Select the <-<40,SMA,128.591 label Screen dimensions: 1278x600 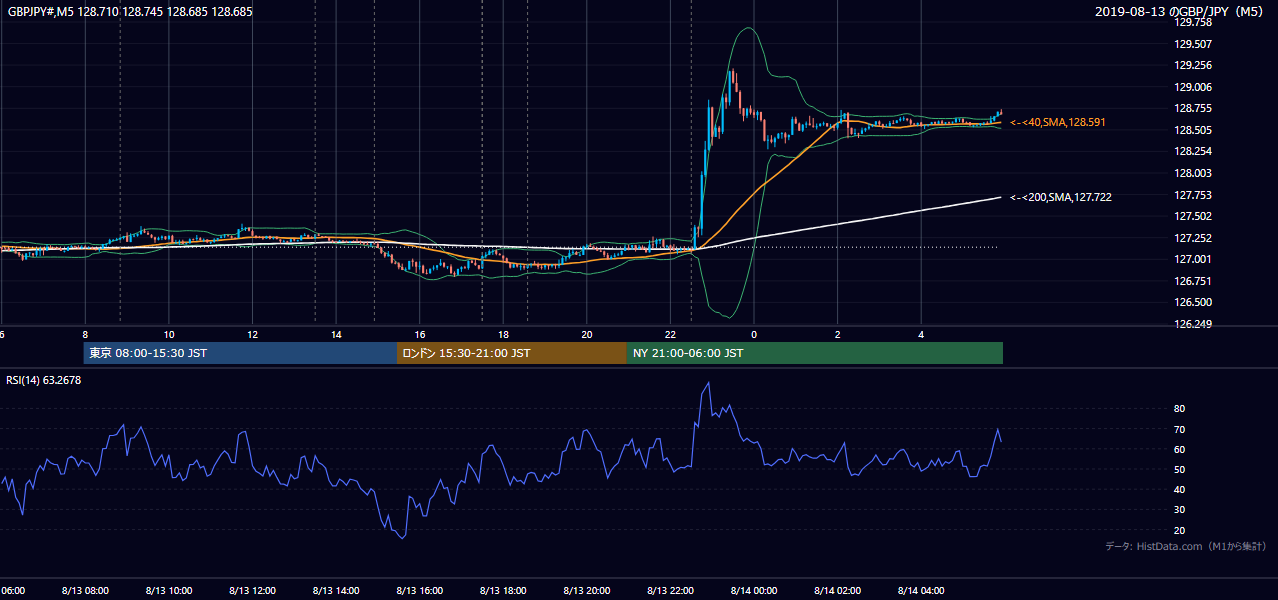tap(1057, 122)
